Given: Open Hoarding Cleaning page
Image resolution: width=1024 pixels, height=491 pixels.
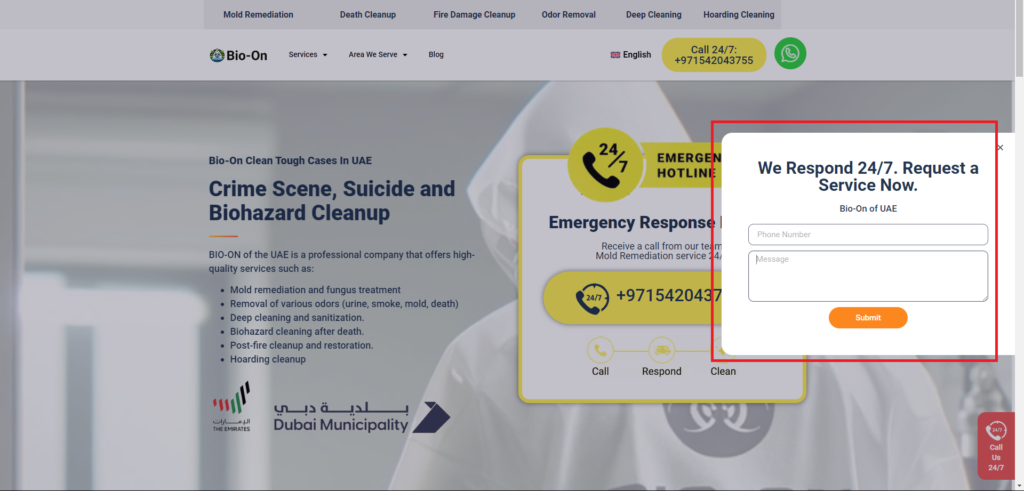Looking at the screenshot, I should click(739, 14).
